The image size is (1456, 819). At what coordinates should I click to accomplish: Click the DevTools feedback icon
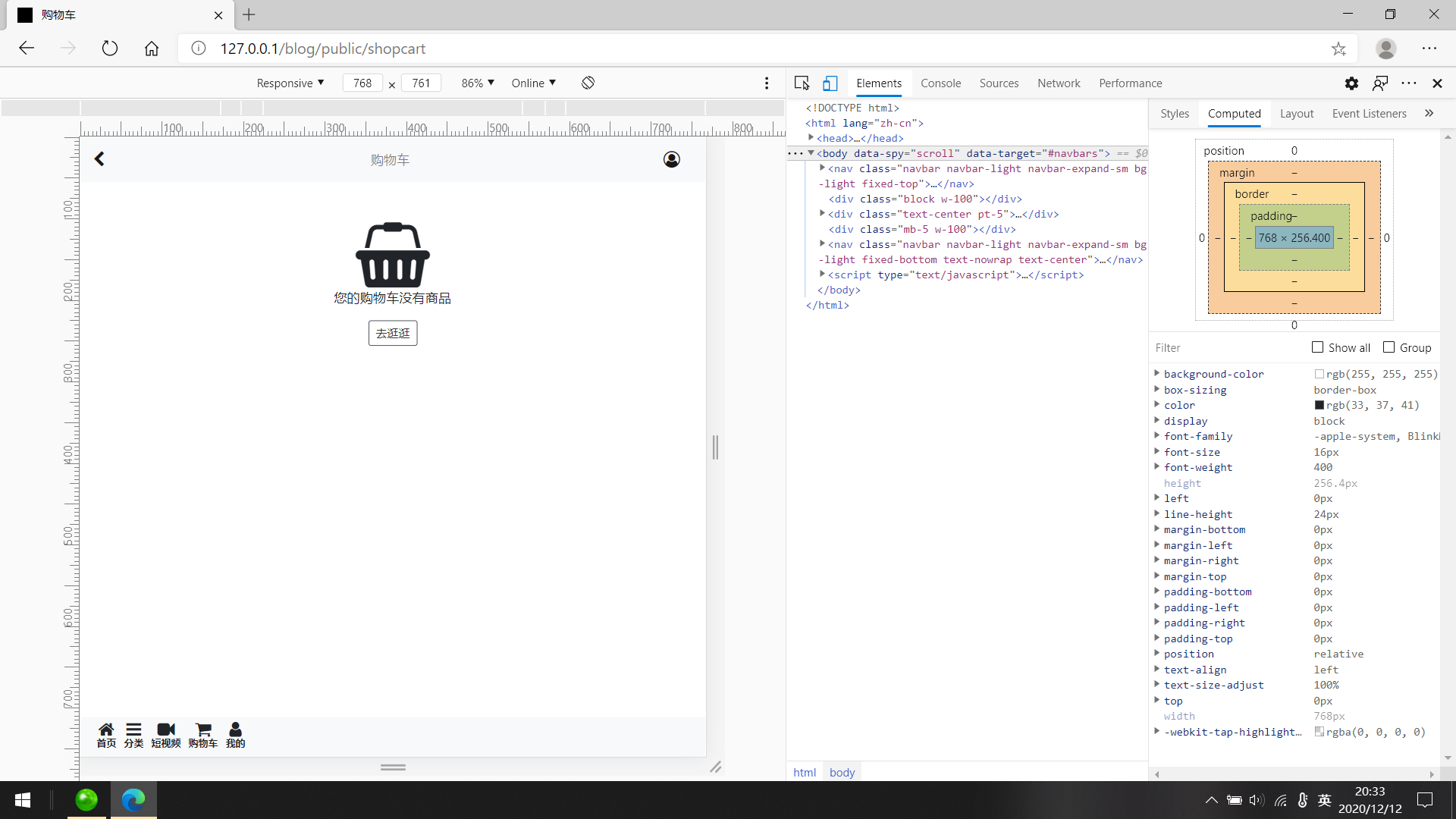pos(1380,83)
